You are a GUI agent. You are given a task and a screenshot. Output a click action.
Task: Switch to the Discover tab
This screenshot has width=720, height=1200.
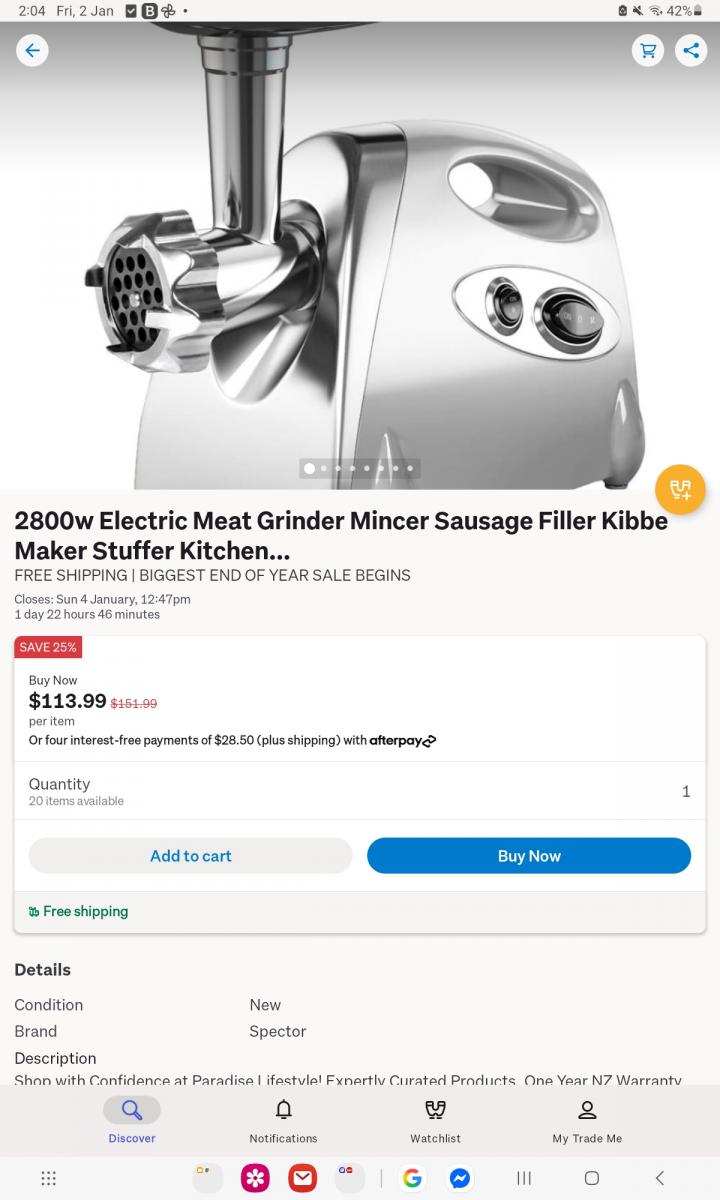click(x=132, y=1120)
